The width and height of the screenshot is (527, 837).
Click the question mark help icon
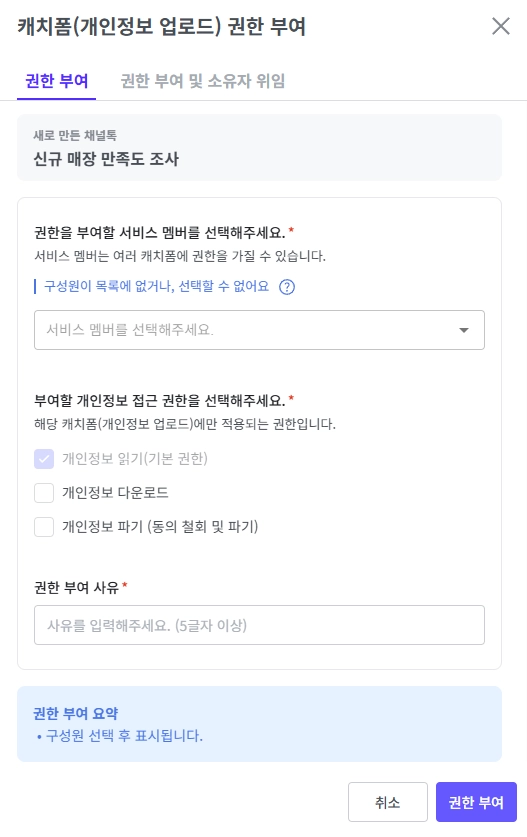point(287,287)
